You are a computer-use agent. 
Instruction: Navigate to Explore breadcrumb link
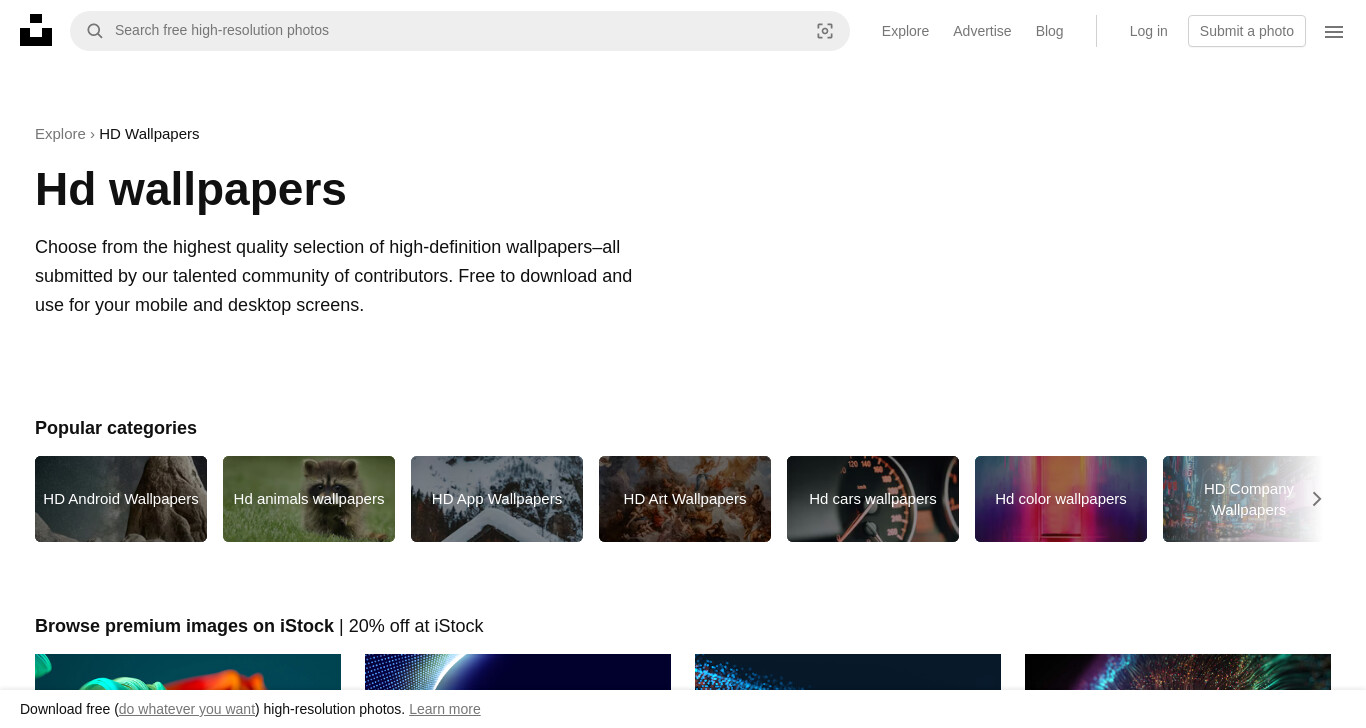pos(60,134)
